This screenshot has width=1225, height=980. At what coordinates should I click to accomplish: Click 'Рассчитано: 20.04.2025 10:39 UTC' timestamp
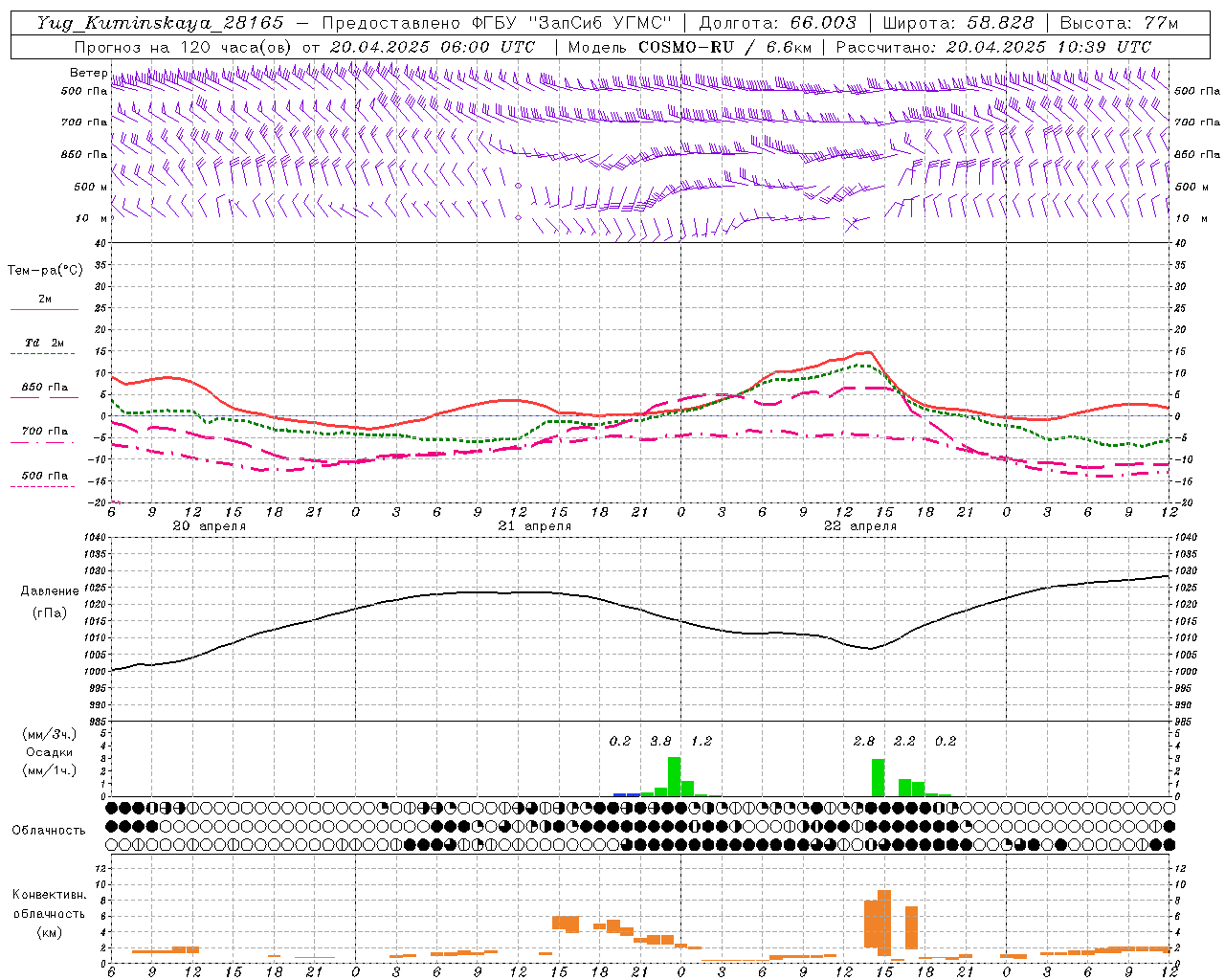click(993, 47)
